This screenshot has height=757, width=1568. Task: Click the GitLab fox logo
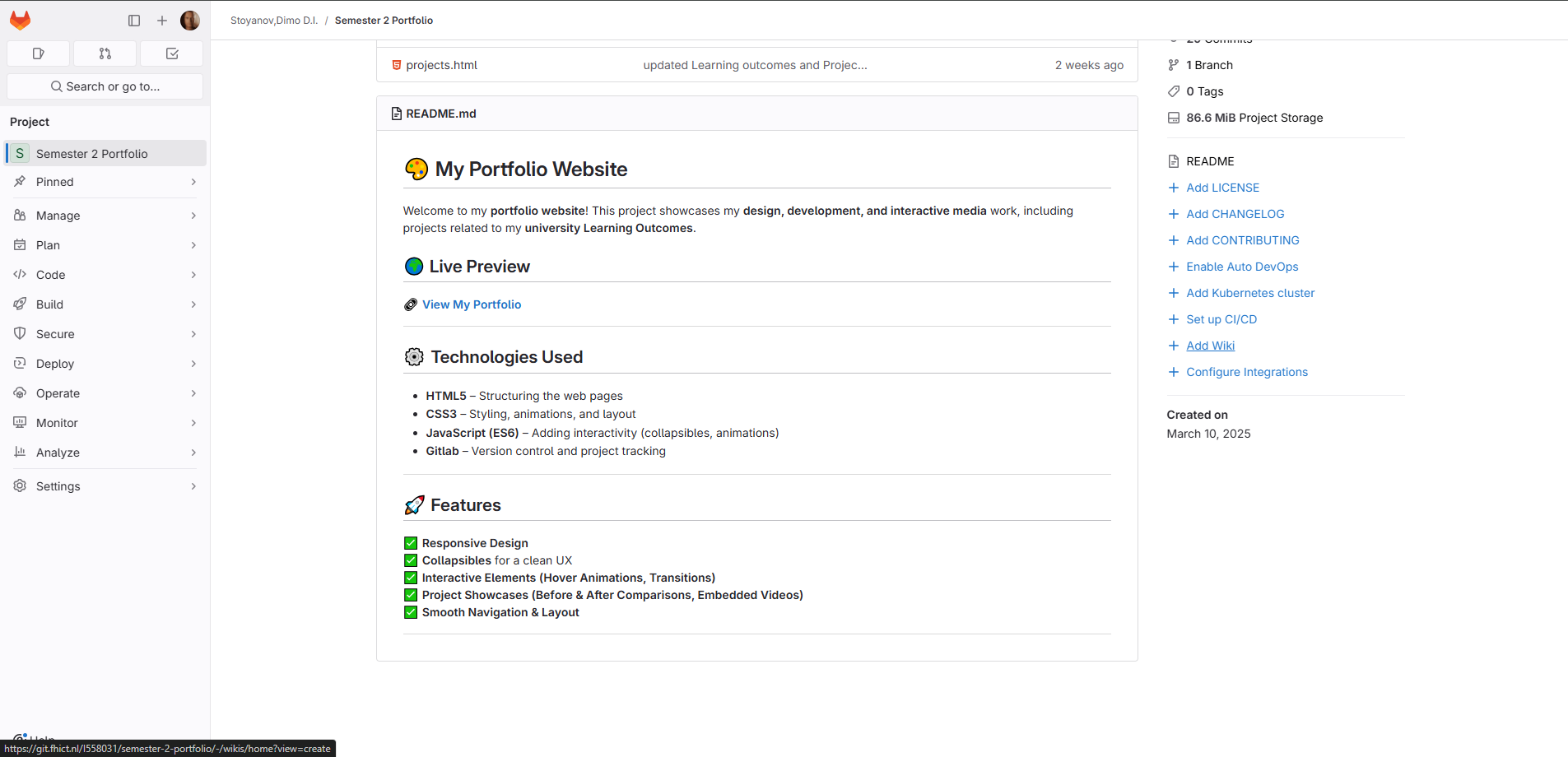21,21
